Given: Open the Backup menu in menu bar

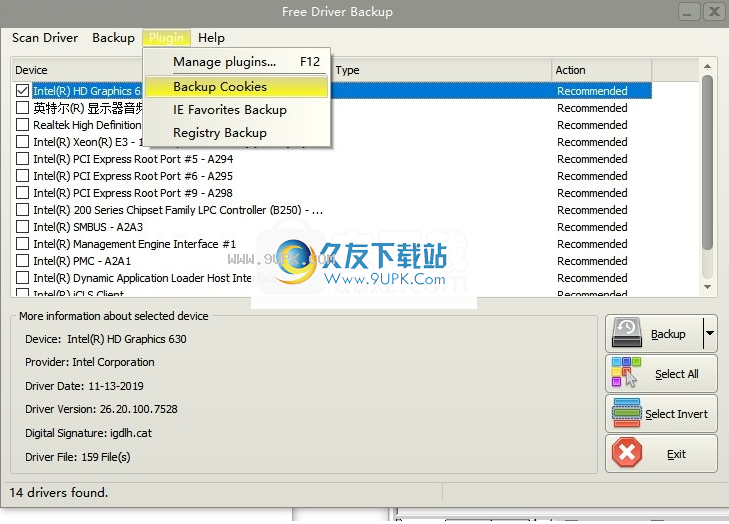Looking at the screenshot, I should pos(113,38).
